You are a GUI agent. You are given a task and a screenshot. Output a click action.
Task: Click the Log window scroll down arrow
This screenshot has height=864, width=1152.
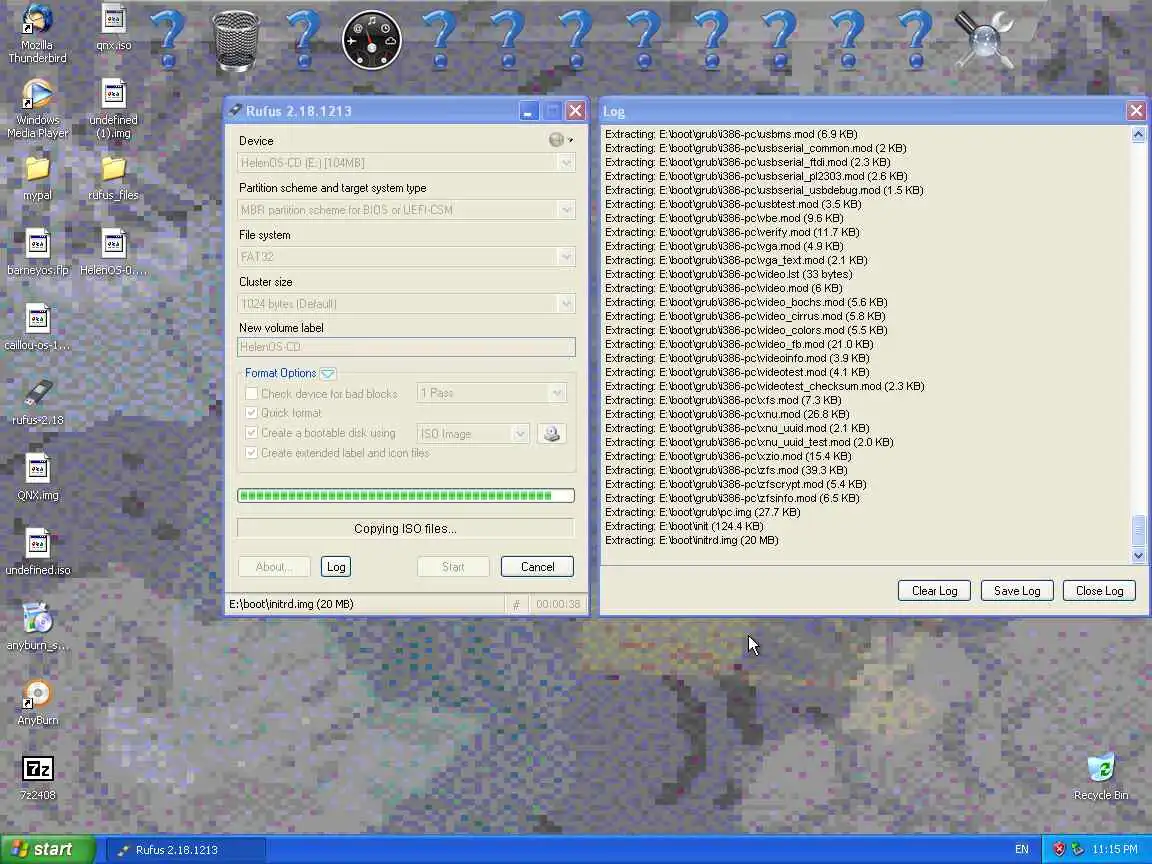click(x=1138, y=555)
